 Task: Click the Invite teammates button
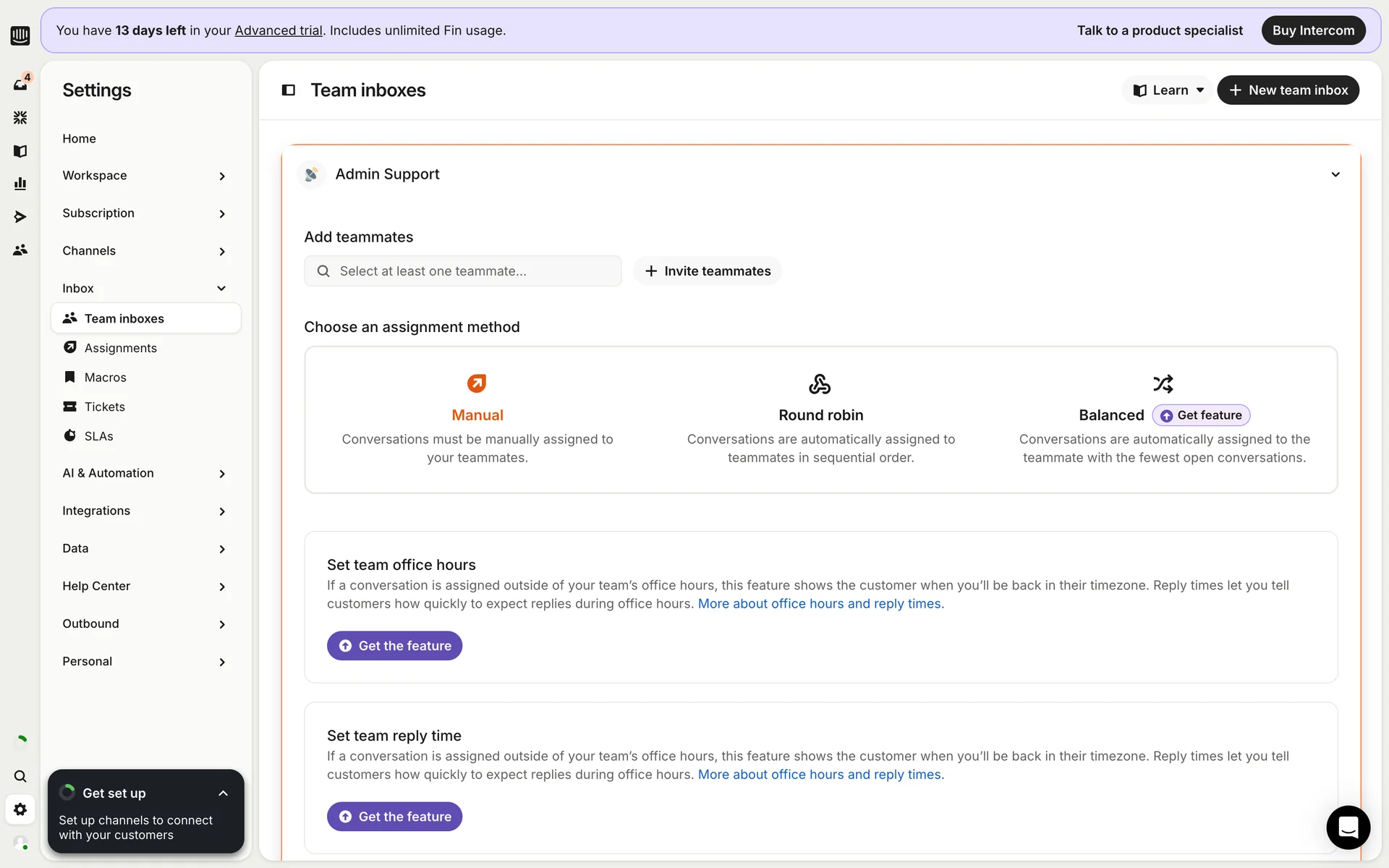tap(707, 271)
